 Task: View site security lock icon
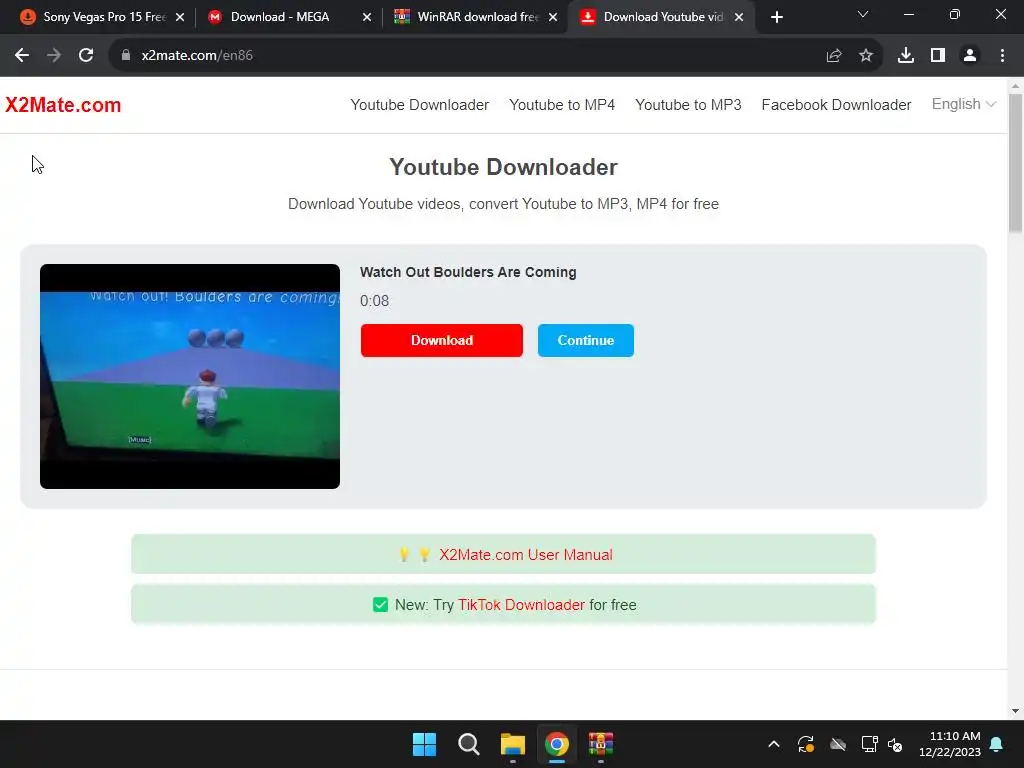(x=126, y=56)
